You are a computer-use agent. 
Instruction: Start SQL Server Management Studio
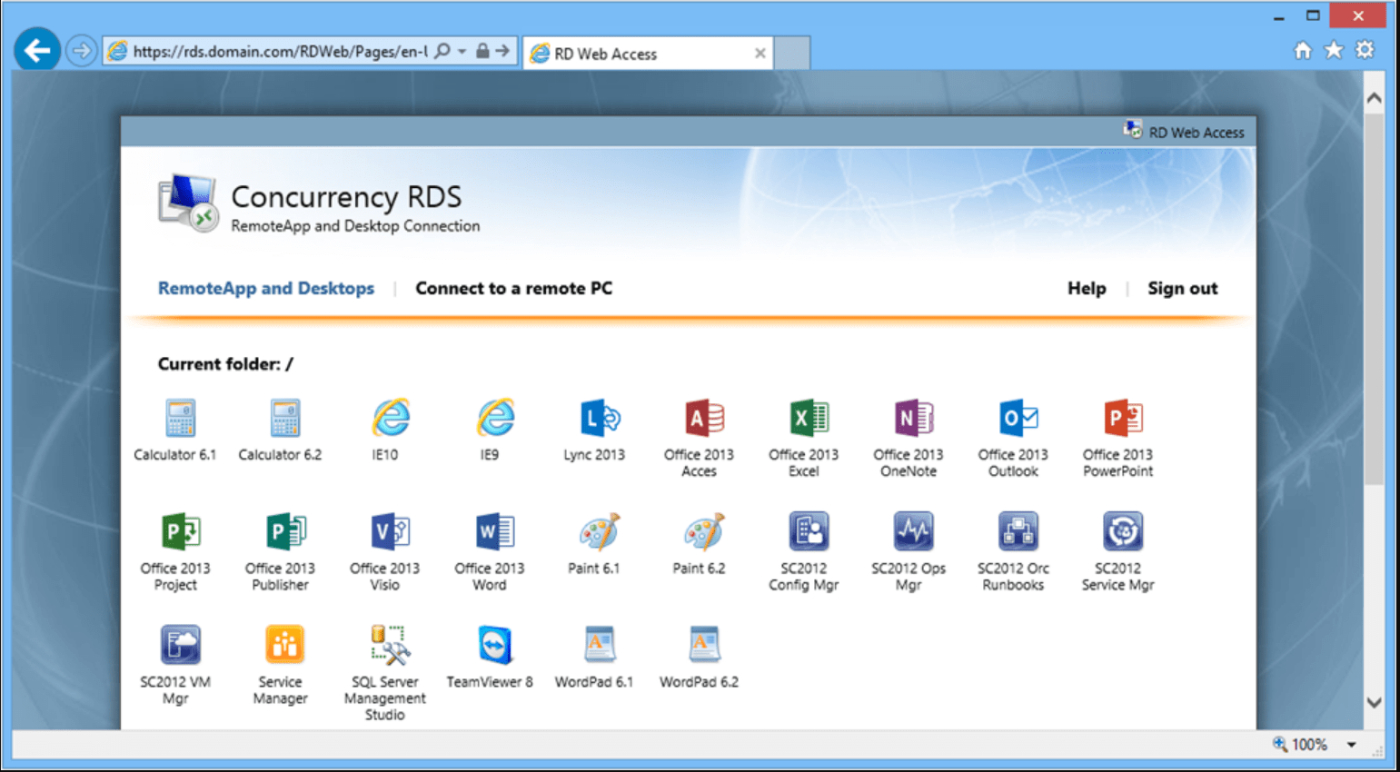tap(385, 645)
